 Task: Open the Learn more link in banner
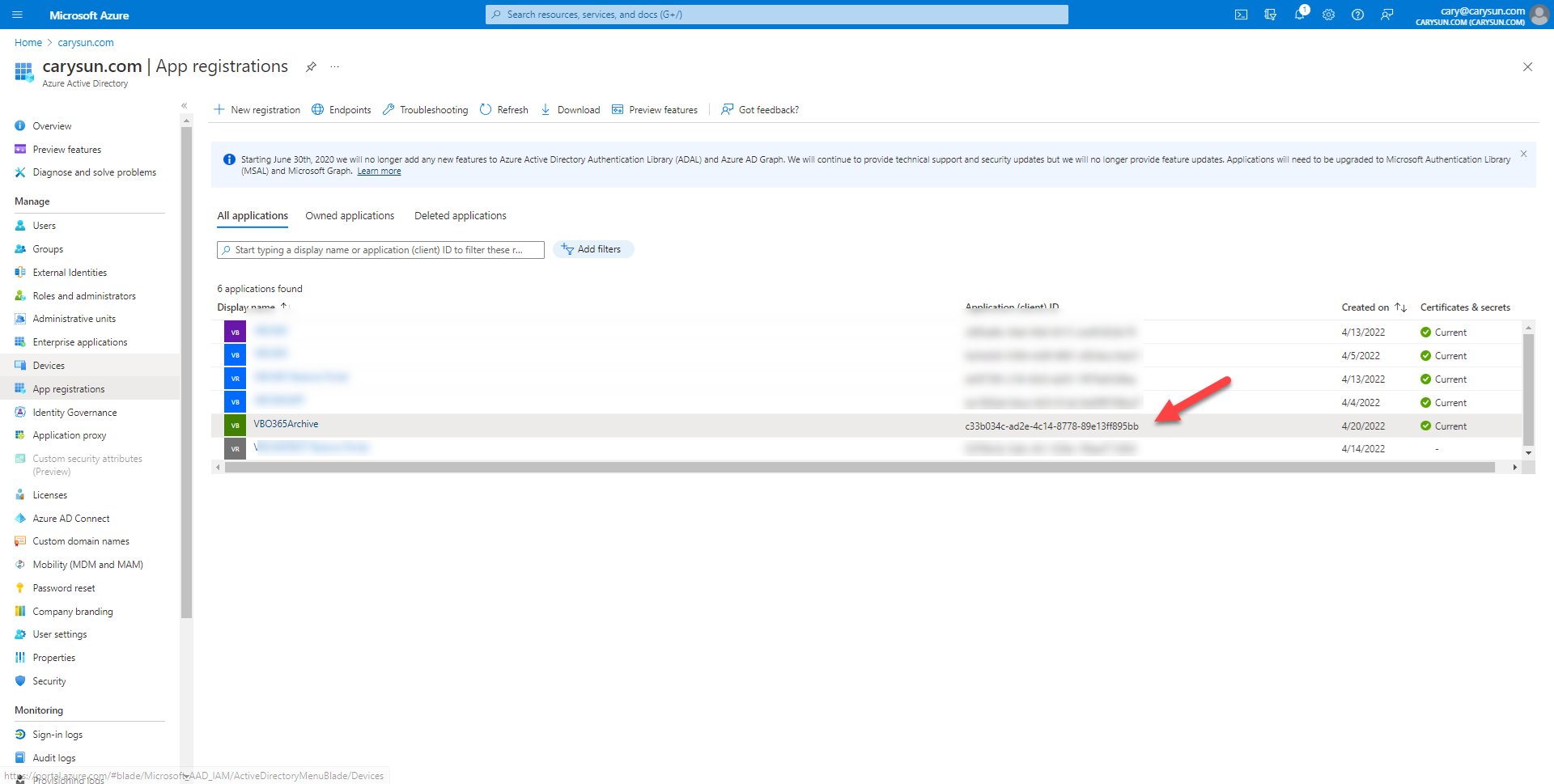tap(379, 172)
